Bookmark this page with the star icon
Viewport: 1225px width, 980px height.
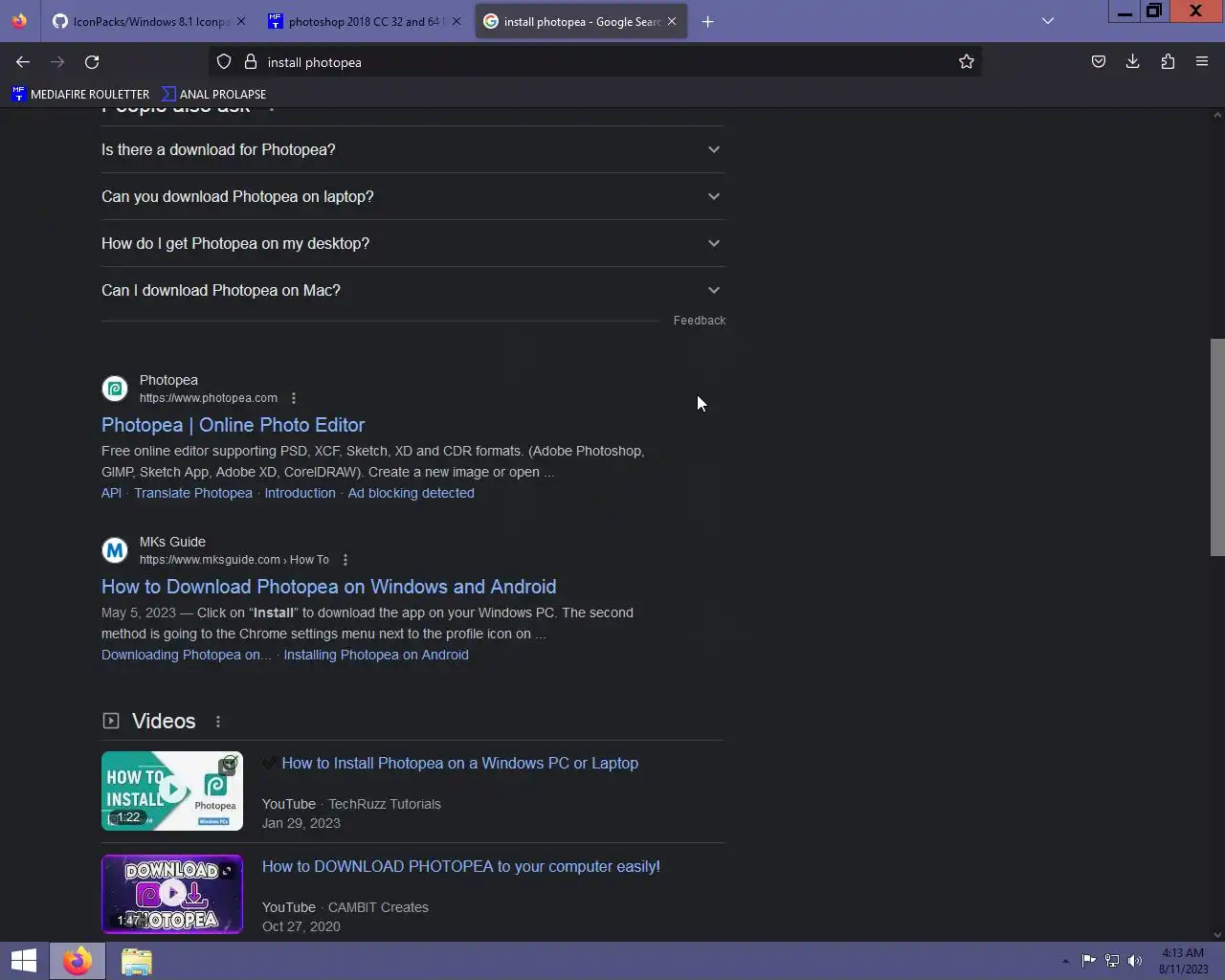click(967, 62)
